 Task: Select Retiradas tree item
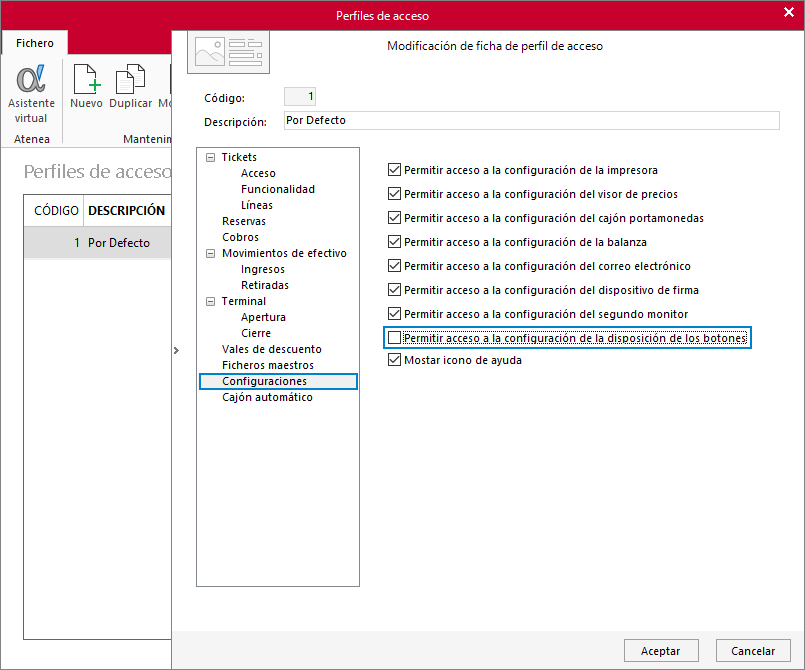pos(265,285)
